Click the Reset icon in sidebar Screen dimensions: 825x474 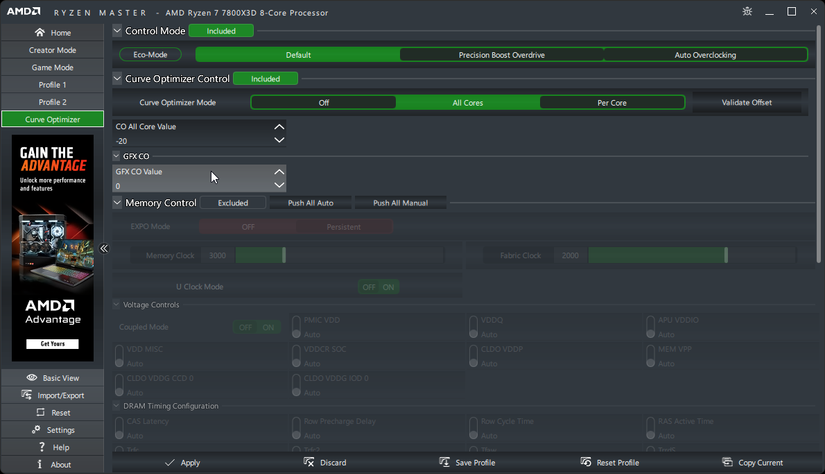coord(41,412)
